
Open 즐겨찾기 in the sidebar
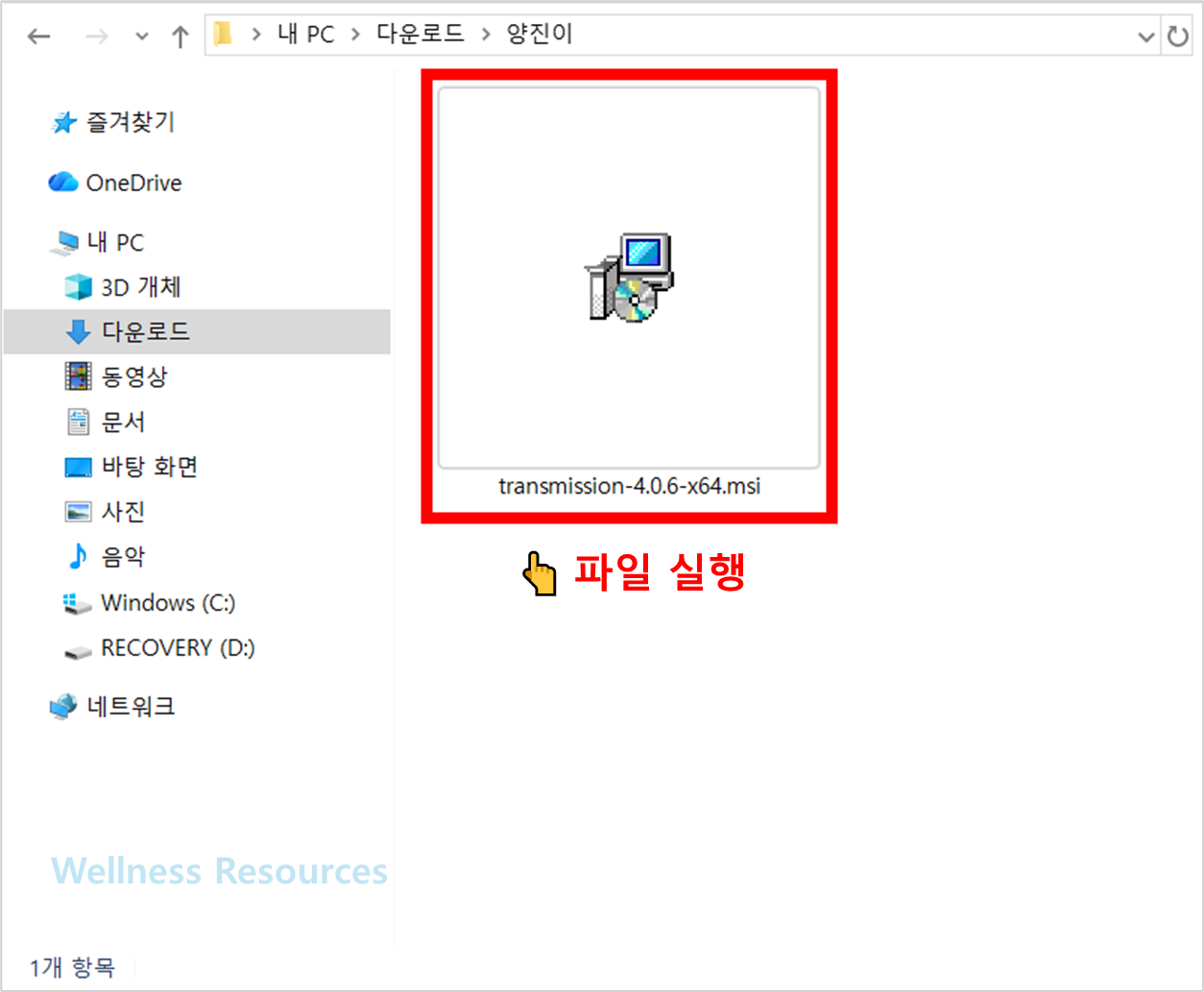(x=131, y=122)
